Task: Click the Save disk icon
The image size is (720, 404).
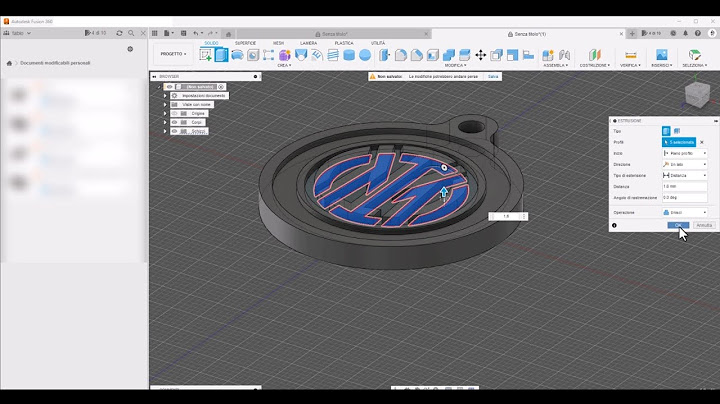Action: [x=183, y=33]
